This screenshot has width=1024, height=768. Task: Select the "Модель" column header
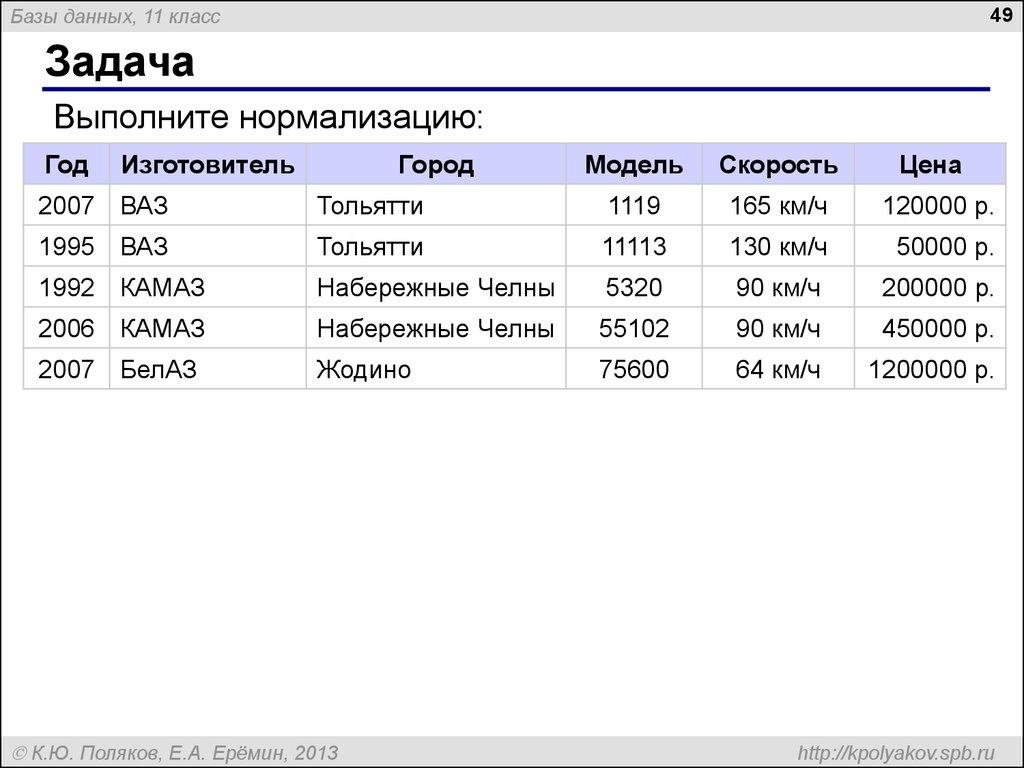634,163
